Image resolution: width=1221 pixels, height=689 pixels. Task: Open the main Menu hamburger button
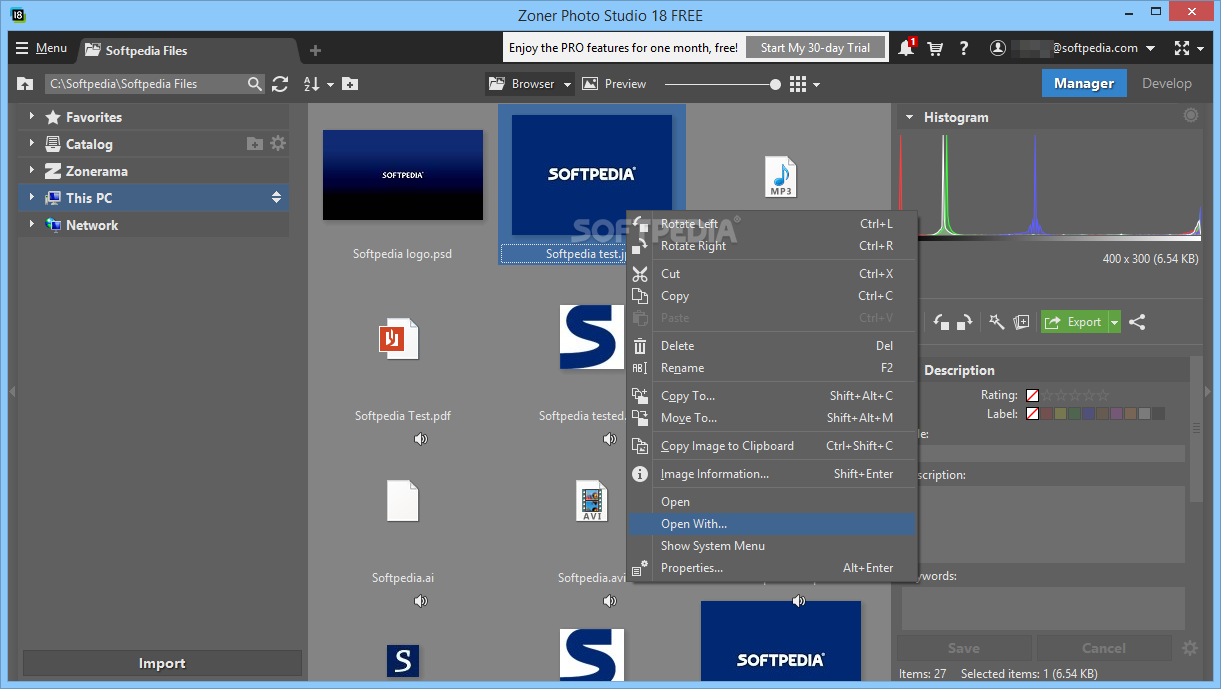click(41, 48)
